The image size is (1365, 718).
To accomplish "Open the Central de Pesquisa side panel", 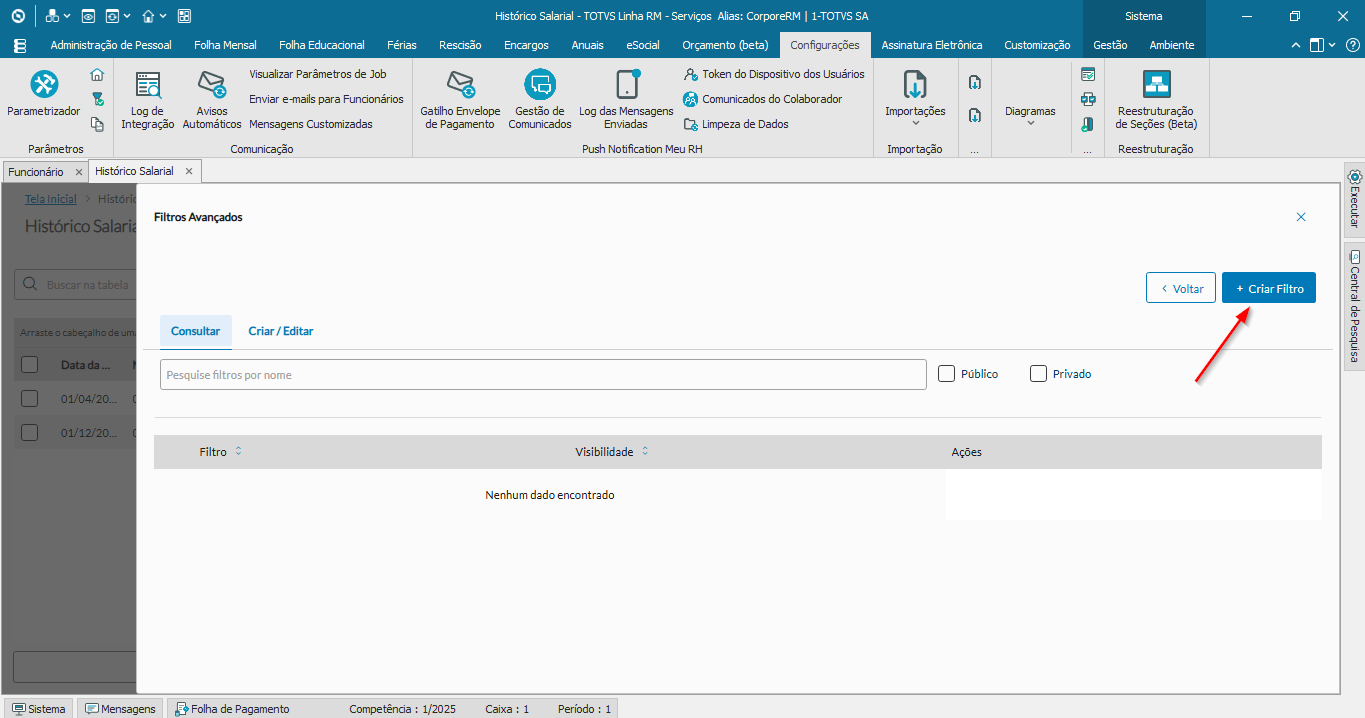I will pyautogui.click(x=1355, y=306).
